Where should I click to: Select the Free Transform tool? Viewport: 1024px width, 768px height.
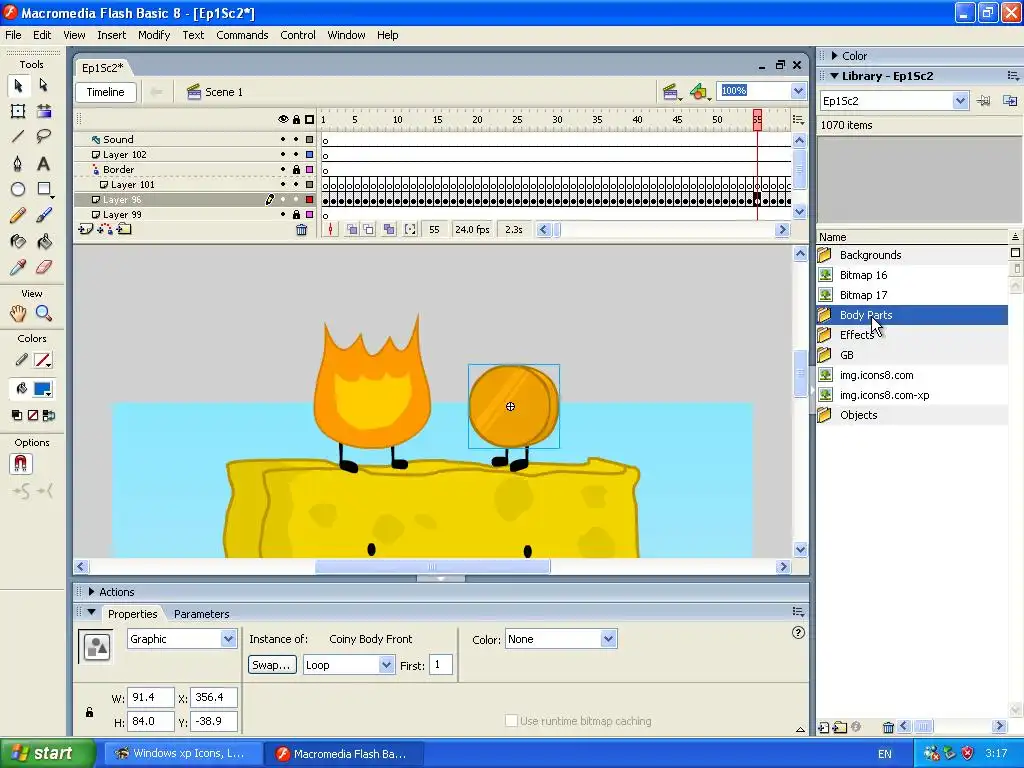18,111
